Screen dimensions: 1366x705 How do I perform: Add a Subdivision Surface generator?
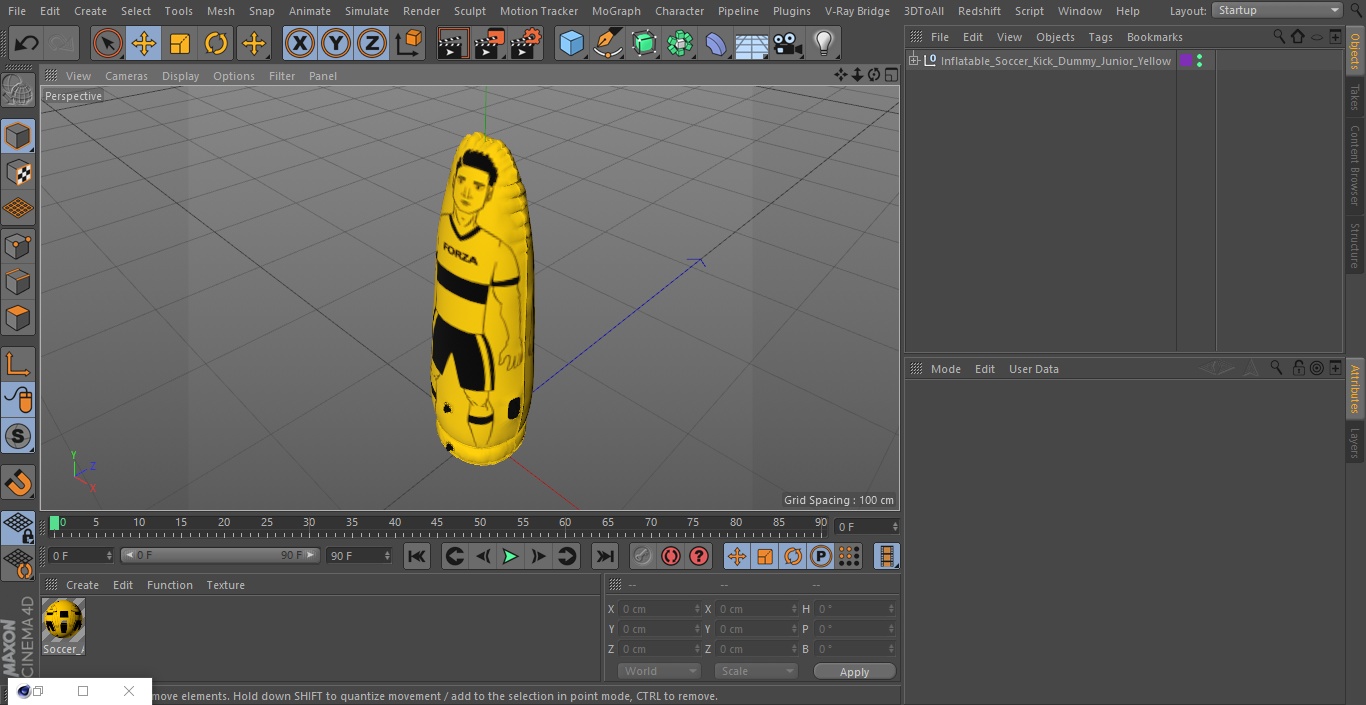[x=644, y=44]
